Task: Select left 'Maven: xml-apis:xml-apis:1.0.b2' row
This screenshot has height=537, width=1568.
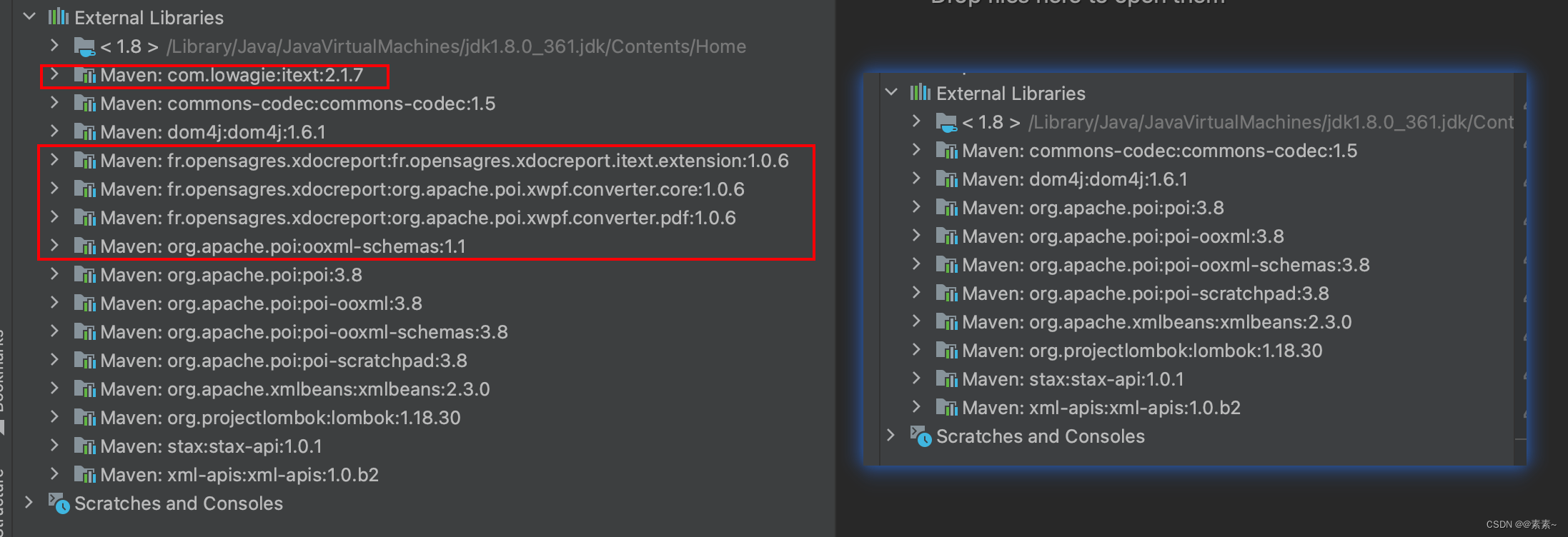Action: point(239,474)
